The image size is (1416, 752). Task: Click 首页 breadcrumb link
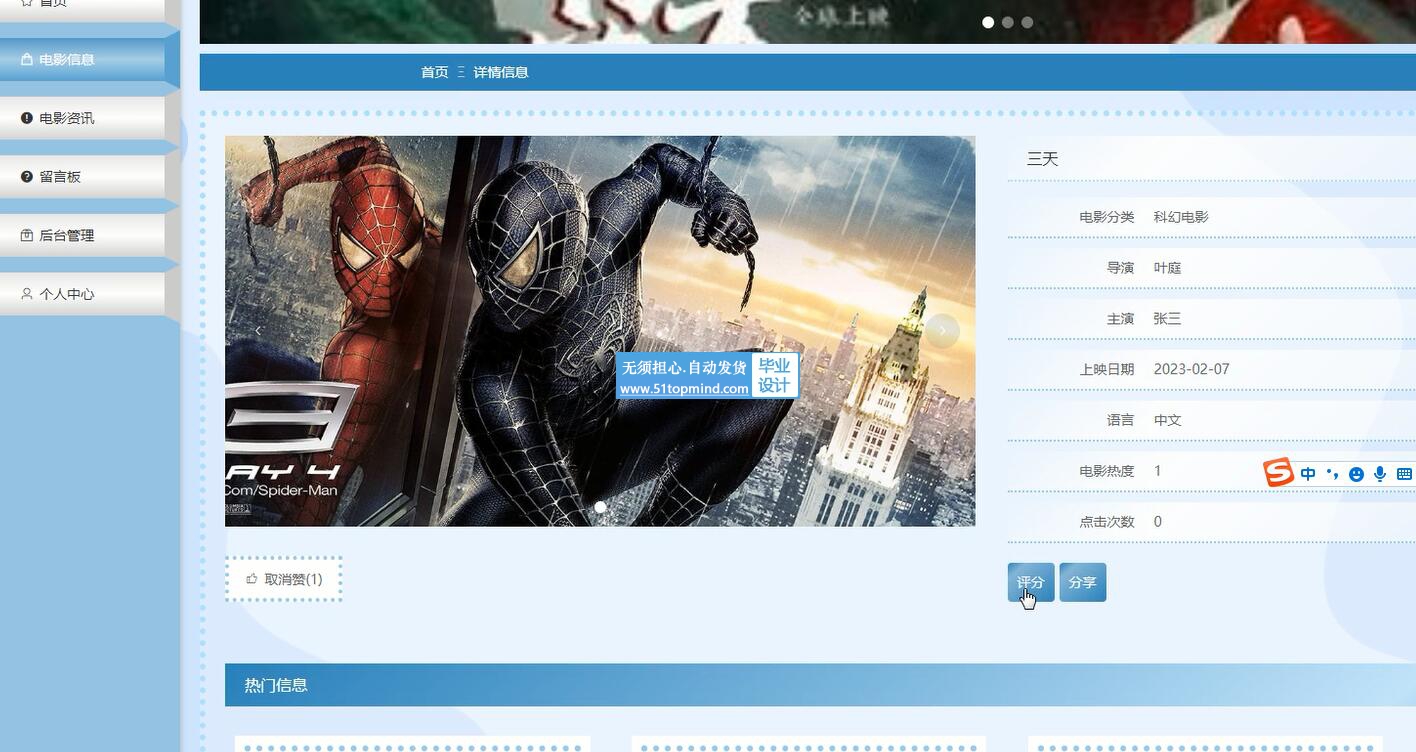pos(435,72)
